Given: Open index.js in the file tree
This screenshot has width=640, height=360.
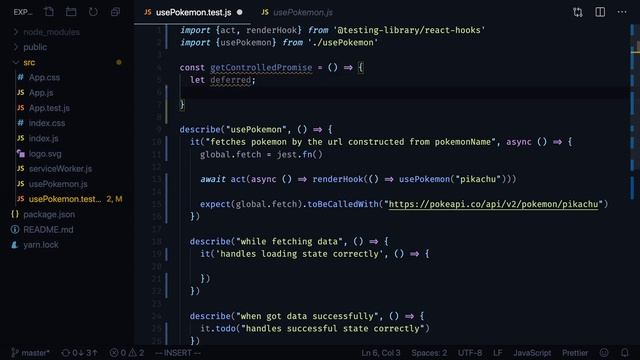Looking at the screenshot, I should tap(43, 138).
